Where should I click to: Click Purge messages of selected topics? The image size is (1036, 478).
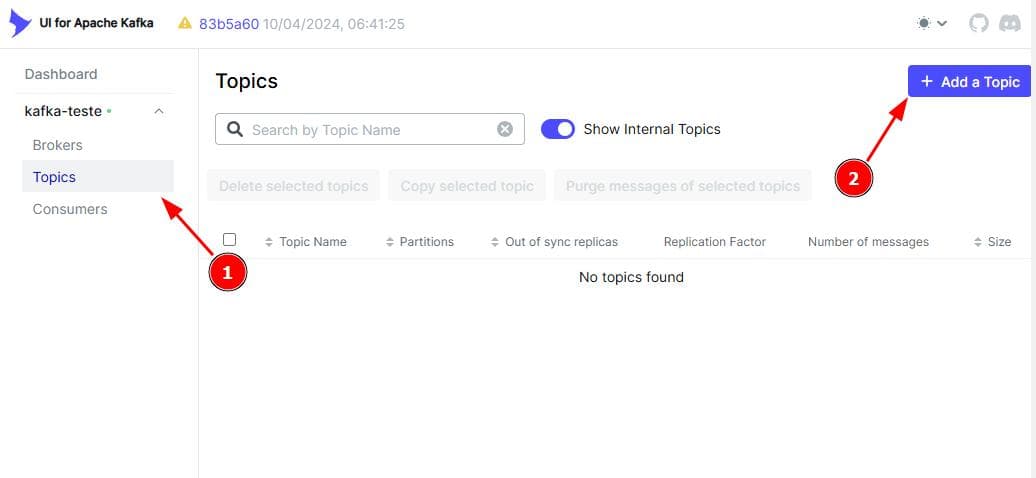[683, 186]
